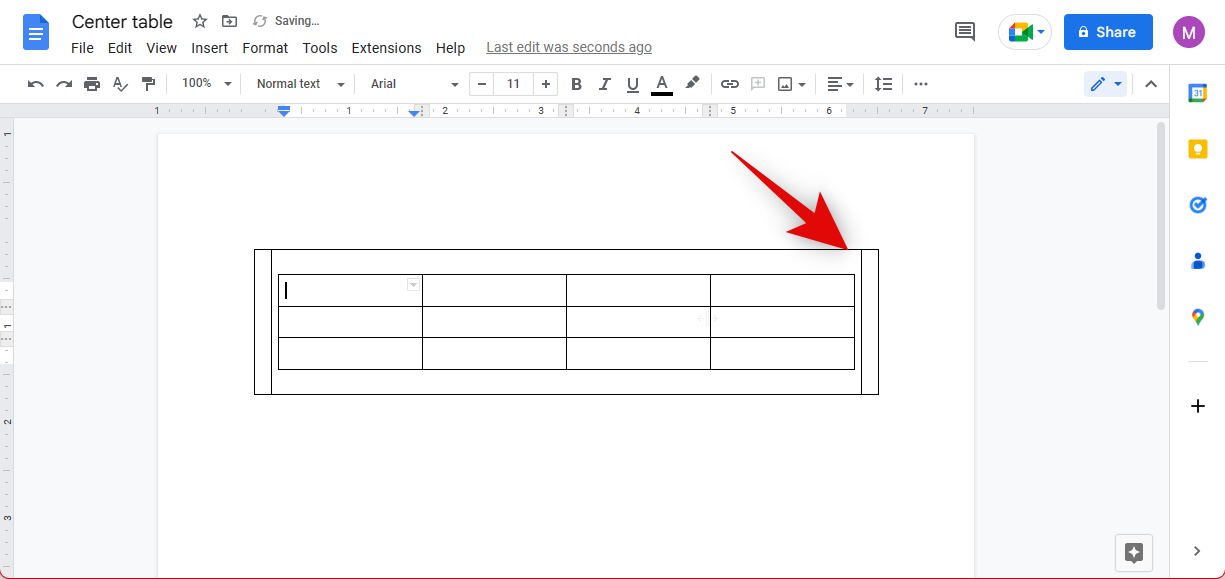Open the Last edit was seconds ago link

[x=568, y=47]
